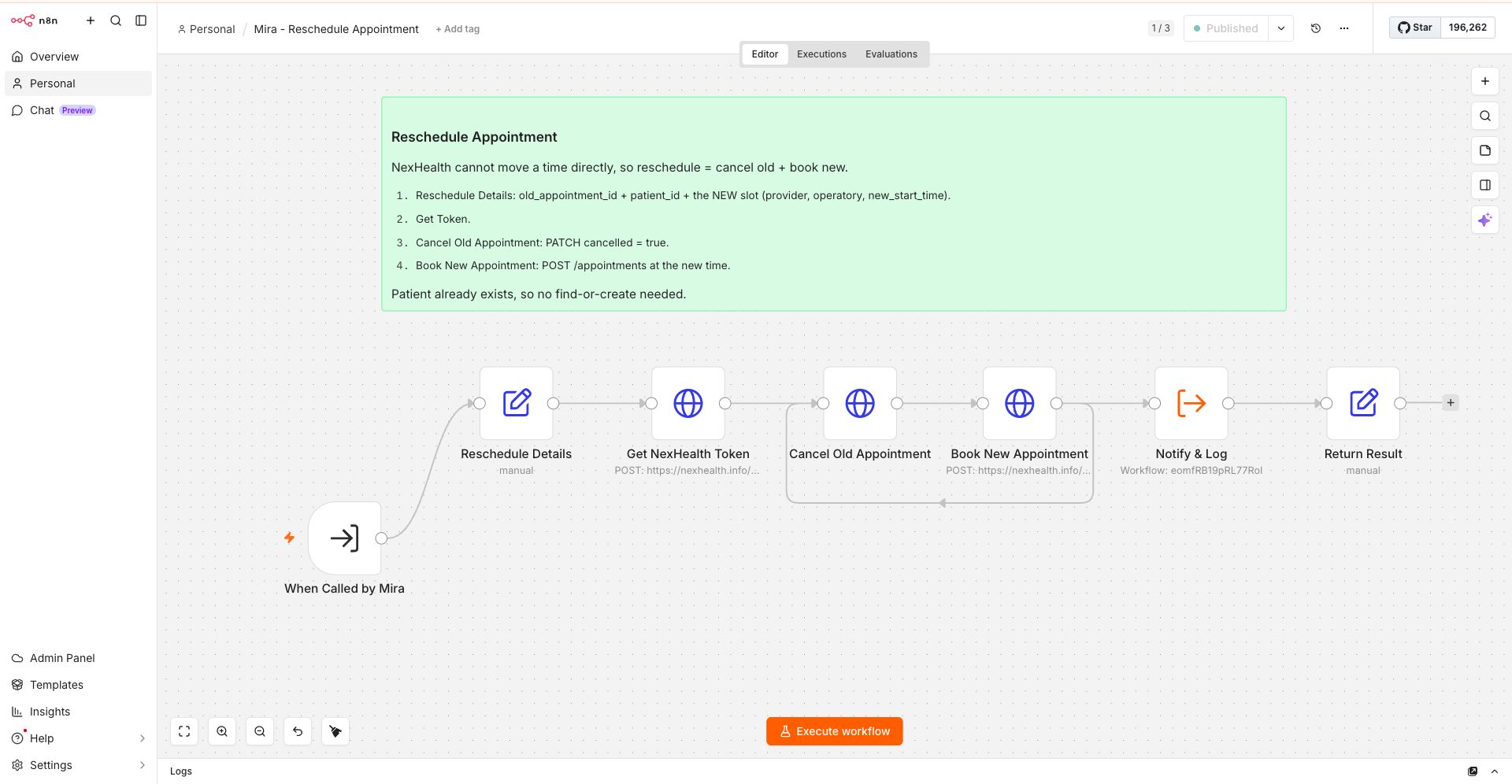Open the Chat preview page
The image size is (1512, 784).
(78, 110)
